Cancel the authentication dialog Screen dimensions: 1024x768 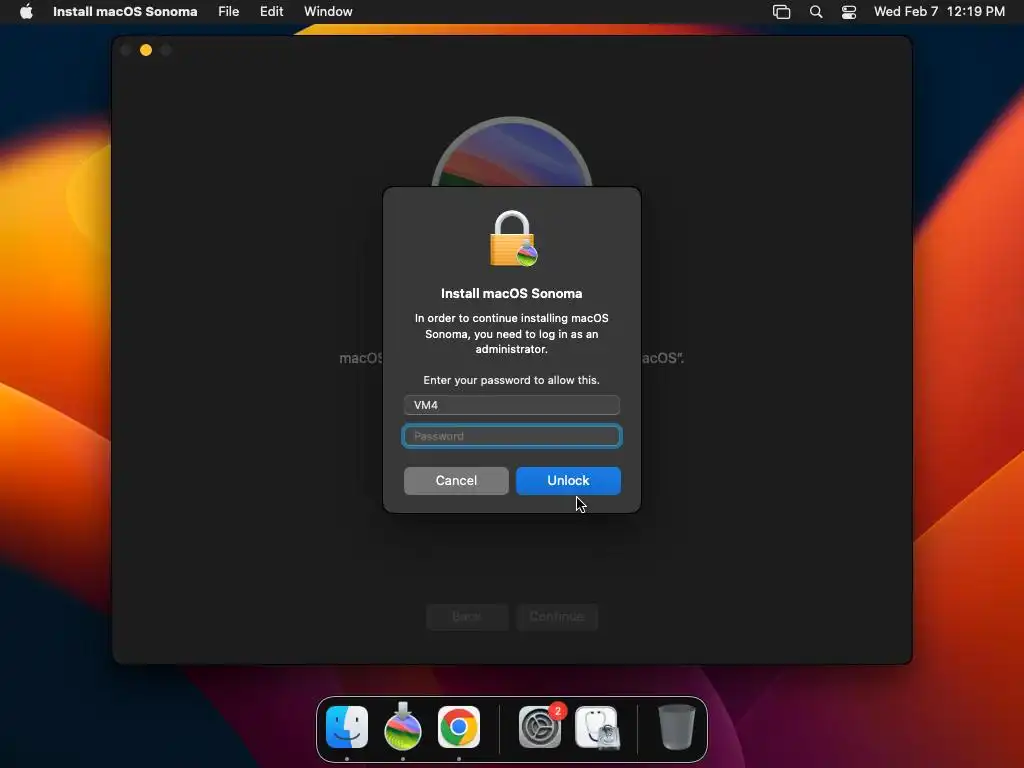coord(456,481)
